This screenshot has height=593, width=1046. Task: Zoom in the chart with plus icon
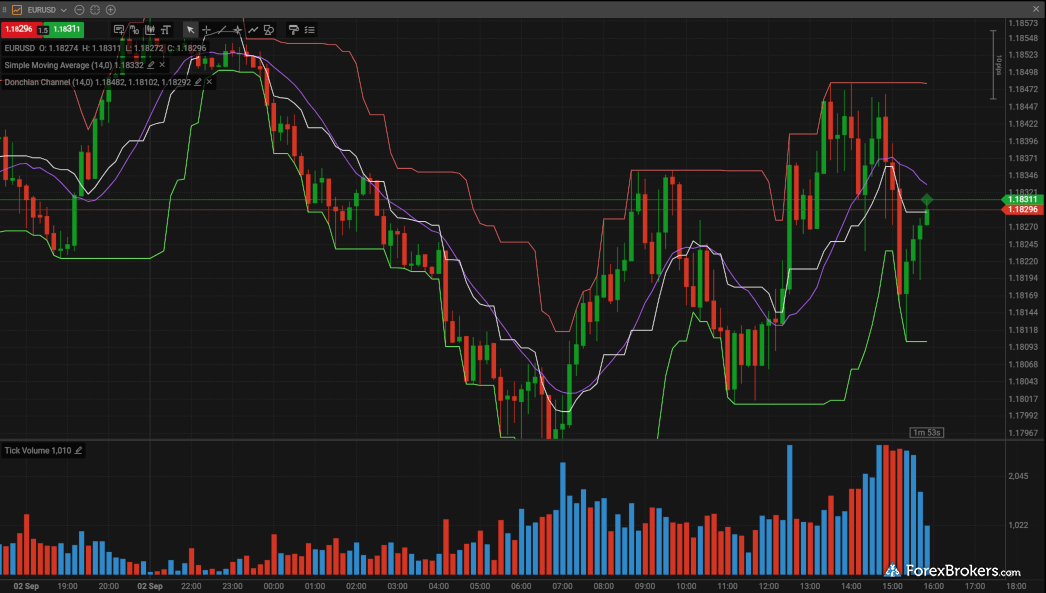tap(111, 10)
